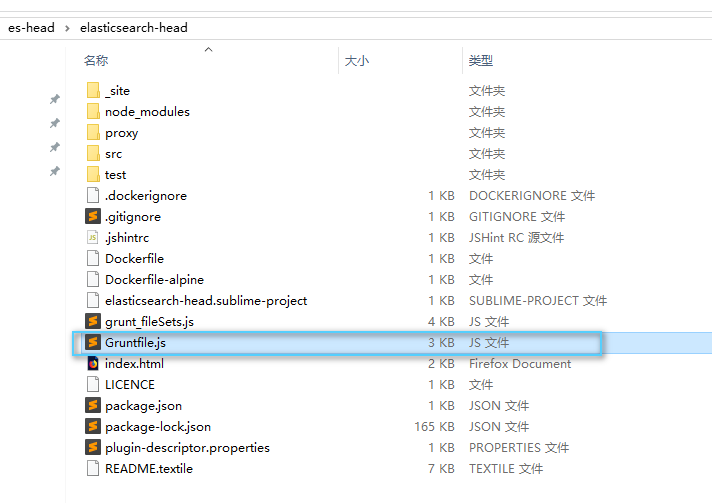Sort by the 类型 column header

(480, 60)
